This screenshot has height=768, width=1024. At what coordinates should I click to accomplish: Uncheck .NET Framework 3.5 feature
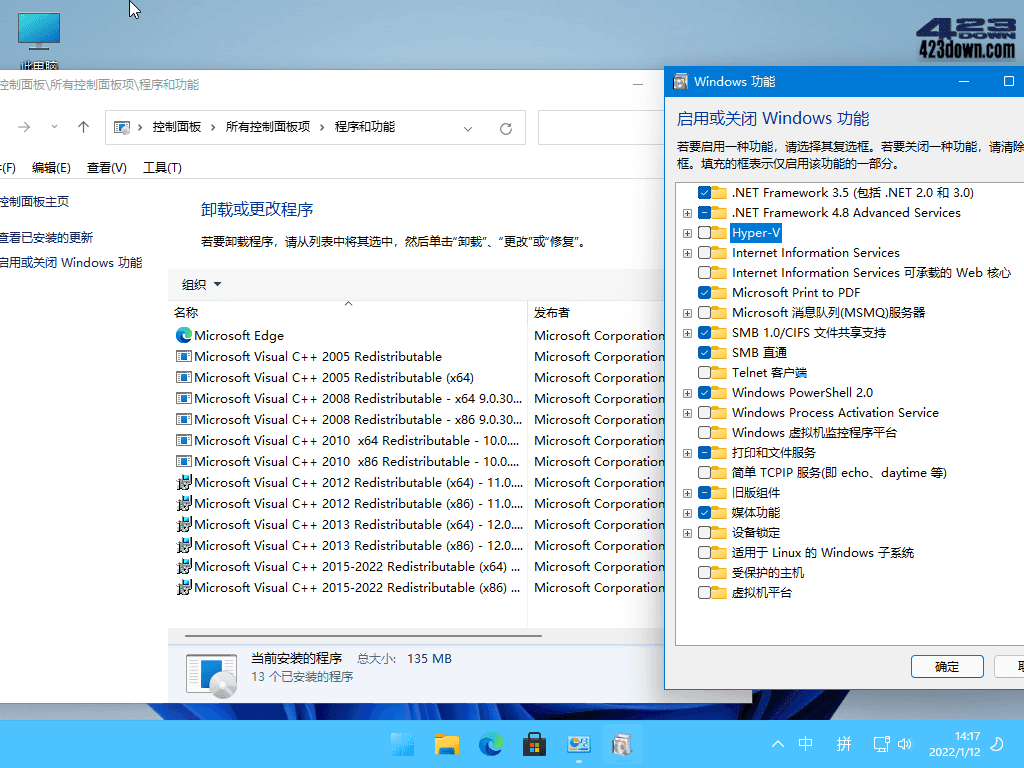point(704,193)
